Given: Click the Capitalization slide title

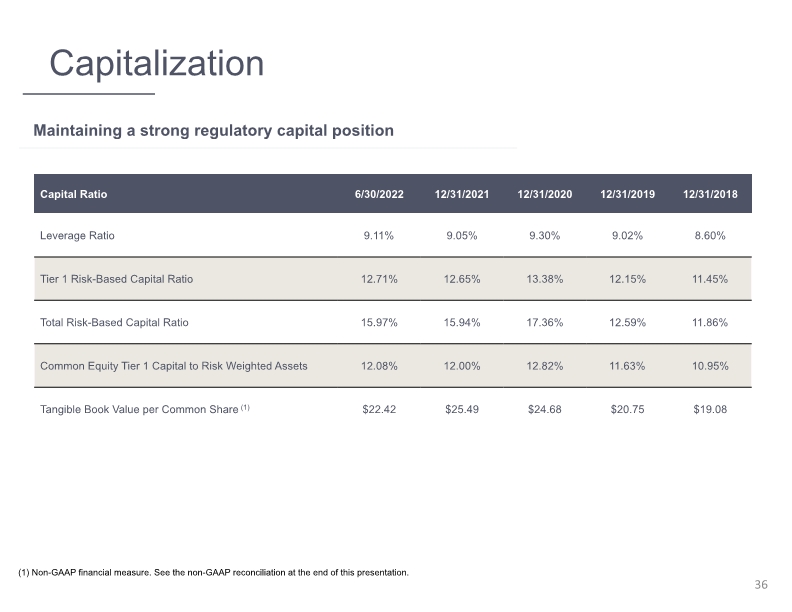Looking at the screenshot, I should (157, 64).
